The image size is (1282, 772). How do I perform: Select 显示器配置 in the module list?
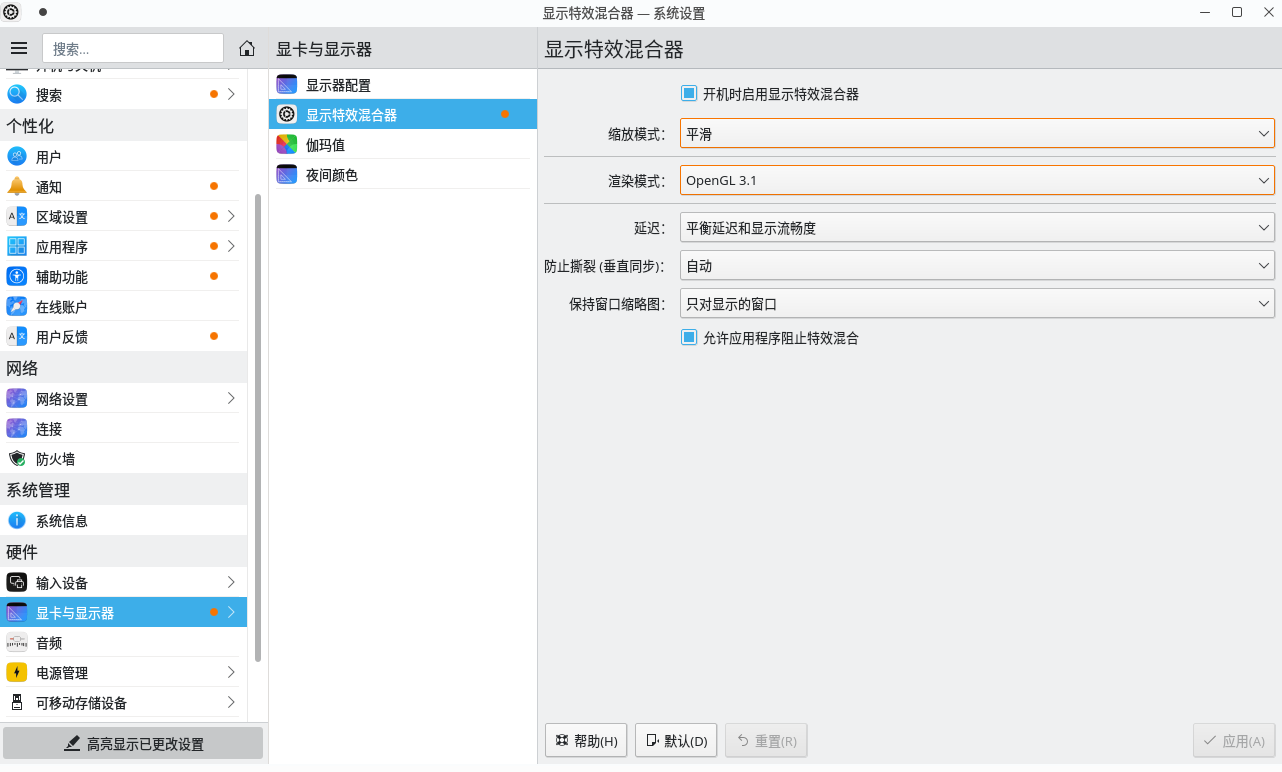coord(338,85)
